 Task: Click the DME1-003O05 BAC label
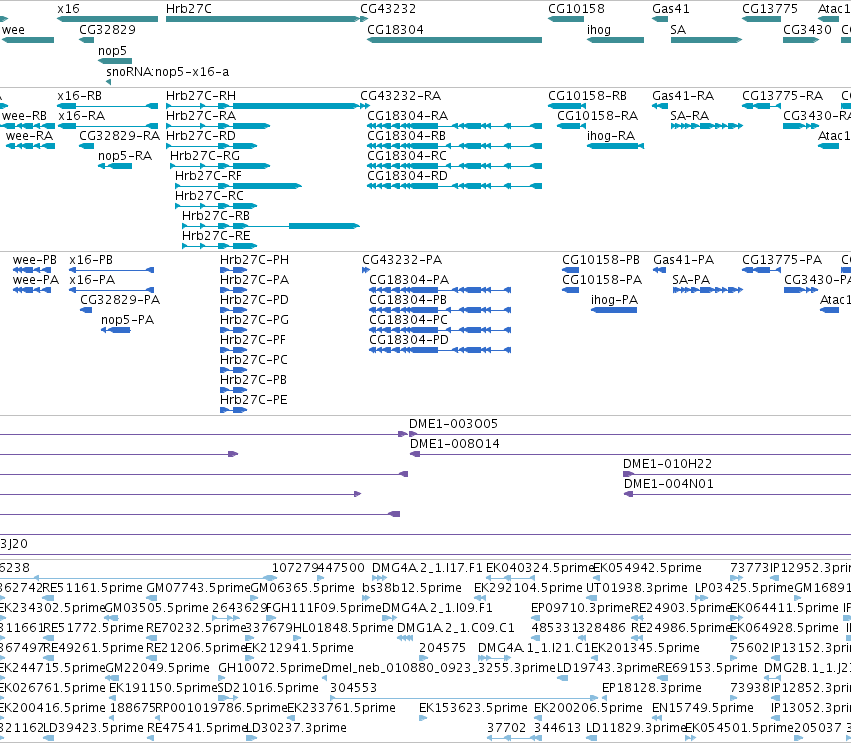[x=453, y=424]
